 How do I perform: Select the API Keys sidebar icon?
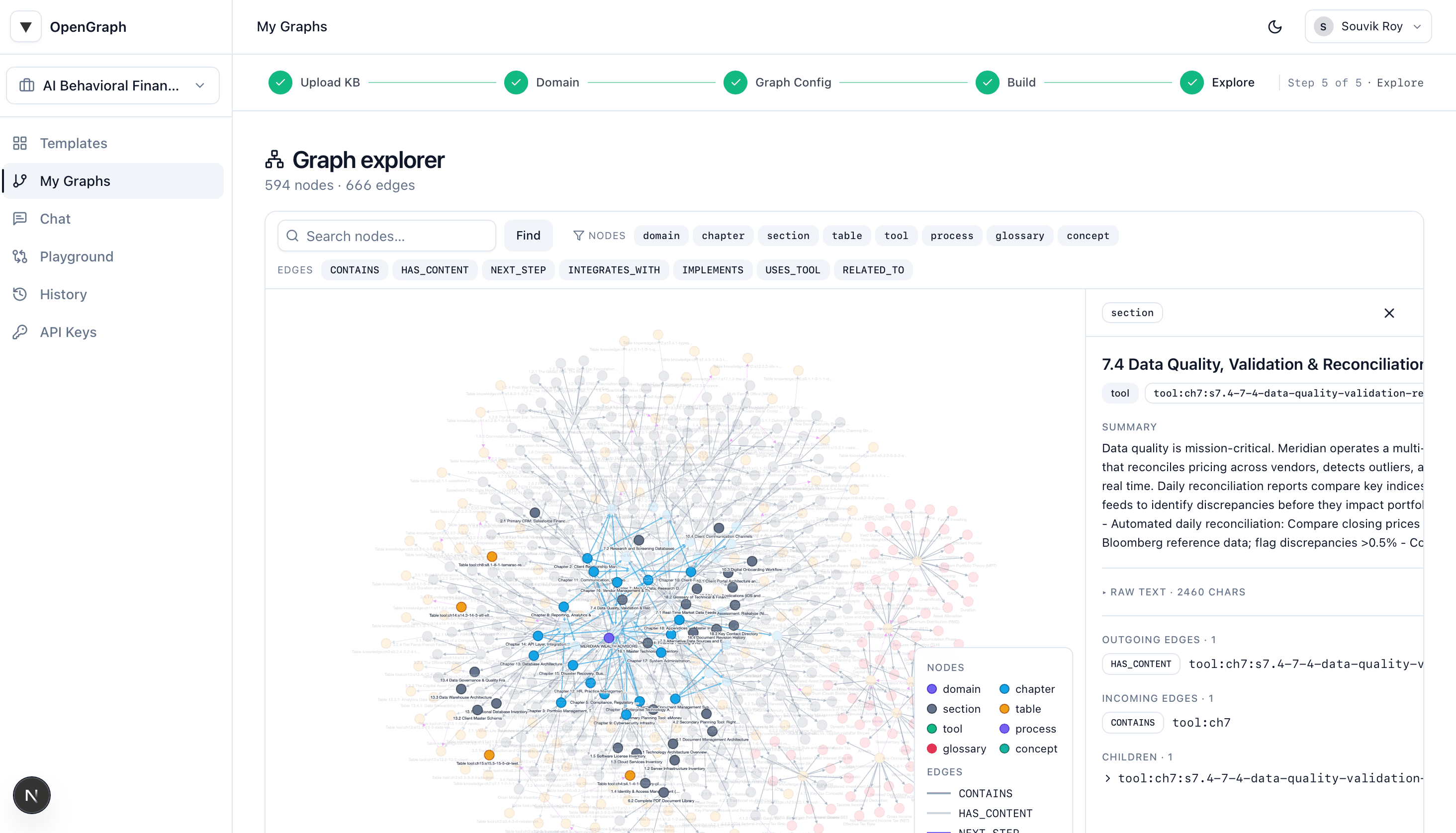pyautogui.click(x=20, y=332)
